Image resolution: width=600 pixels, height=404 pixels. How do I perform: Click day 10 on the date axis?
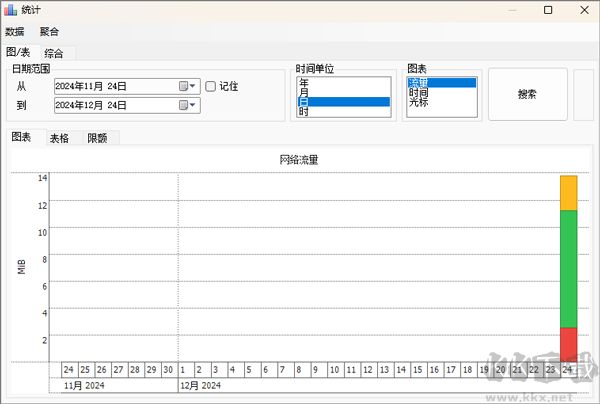pos(334,370)
